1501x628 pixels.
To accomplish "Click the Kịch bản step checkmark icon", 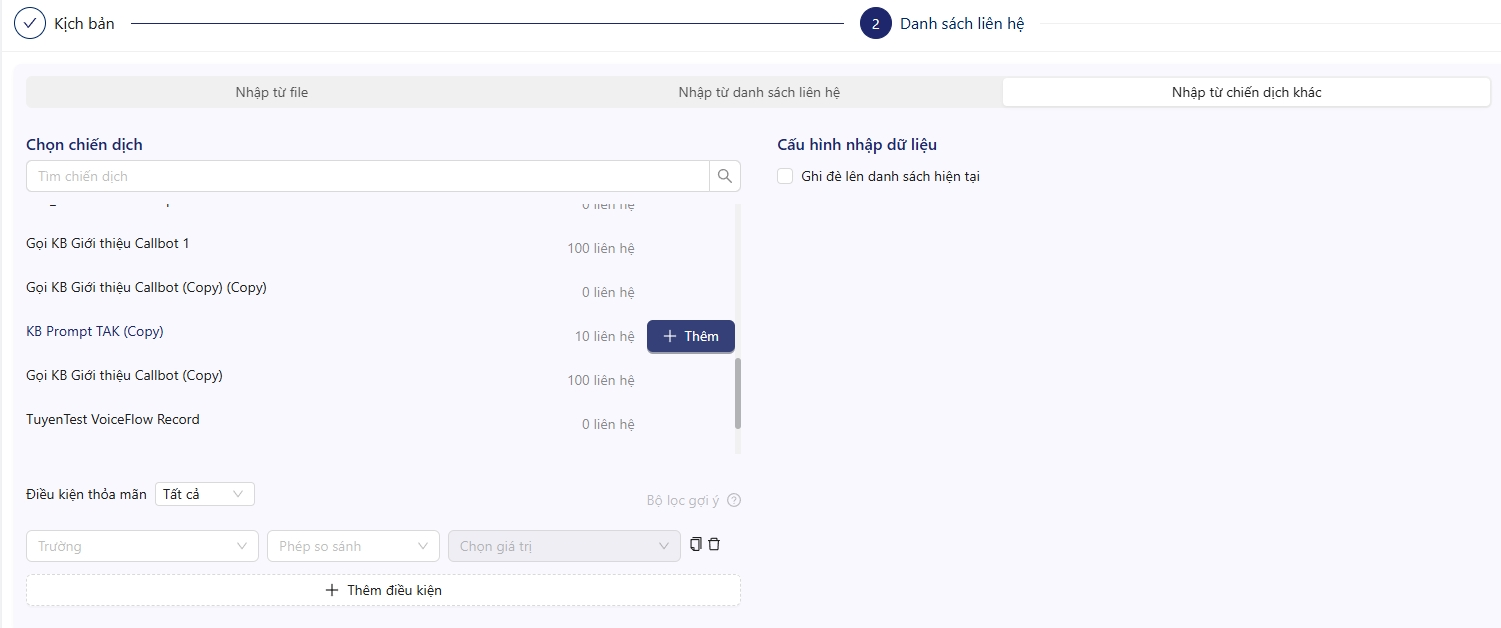I will tap(30, 23).
